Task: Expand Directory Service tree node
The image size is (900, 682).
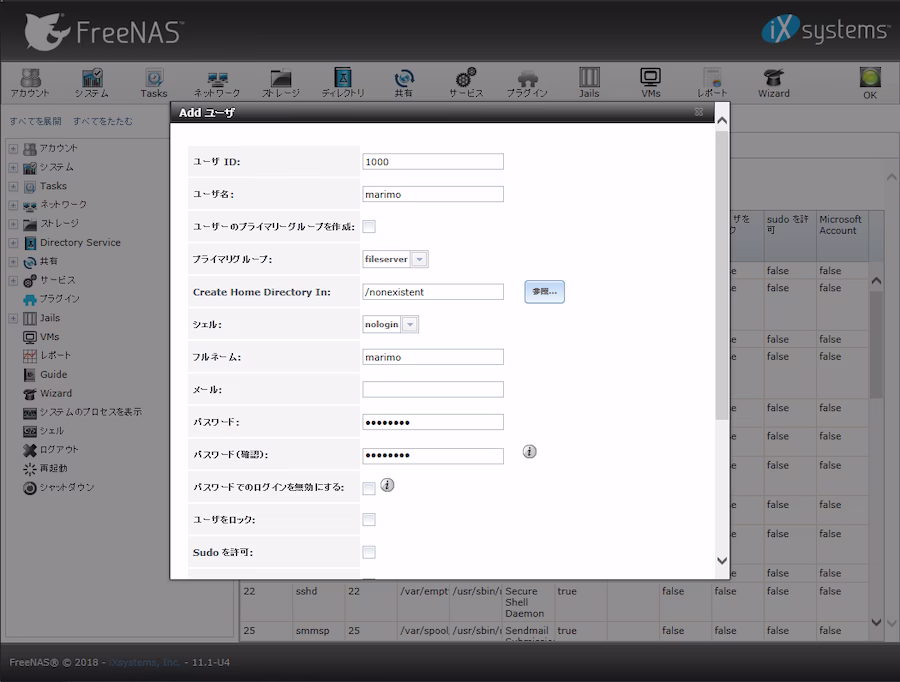Action: coord(13,243)
